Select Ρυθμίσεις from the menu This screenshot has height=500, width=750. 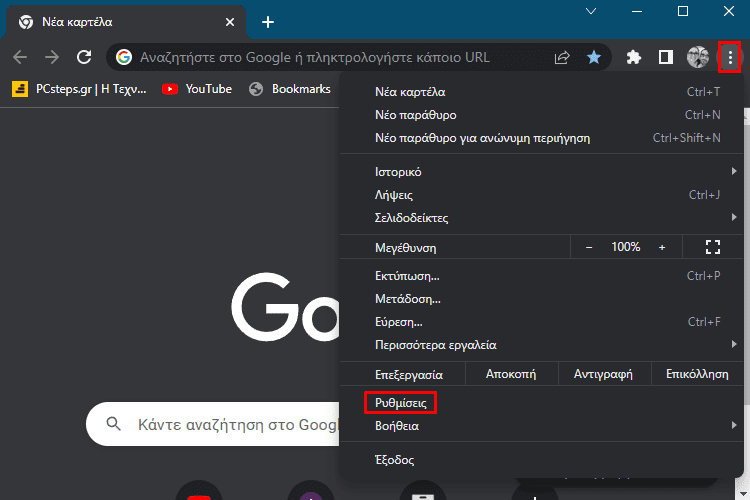(x=401, y=403)
